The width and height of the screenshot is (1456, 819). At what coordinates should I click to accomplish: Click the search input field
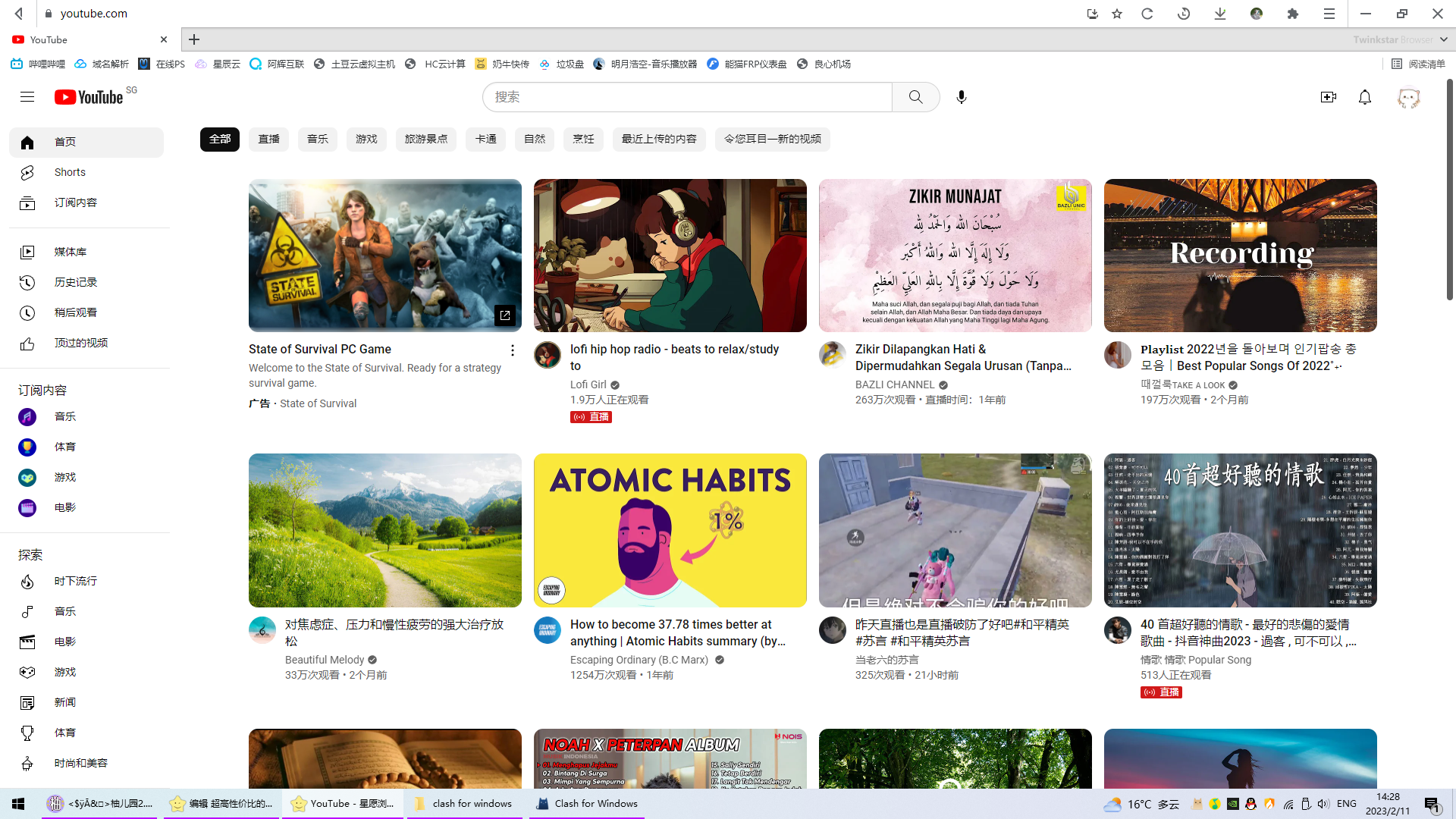point(688,97)
